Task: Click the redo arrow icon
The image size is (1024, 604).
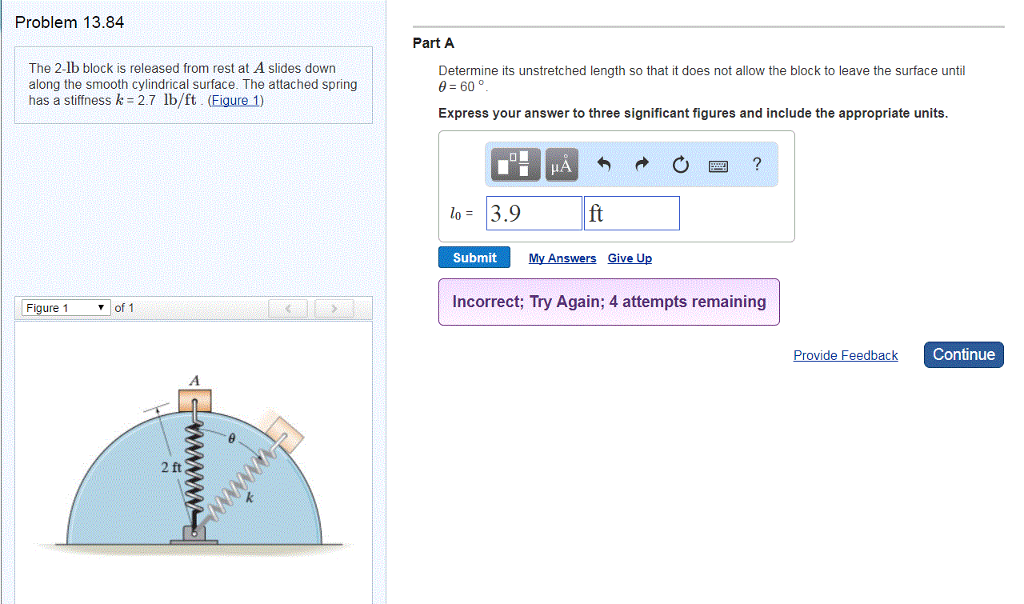Action: click(640, 164)
